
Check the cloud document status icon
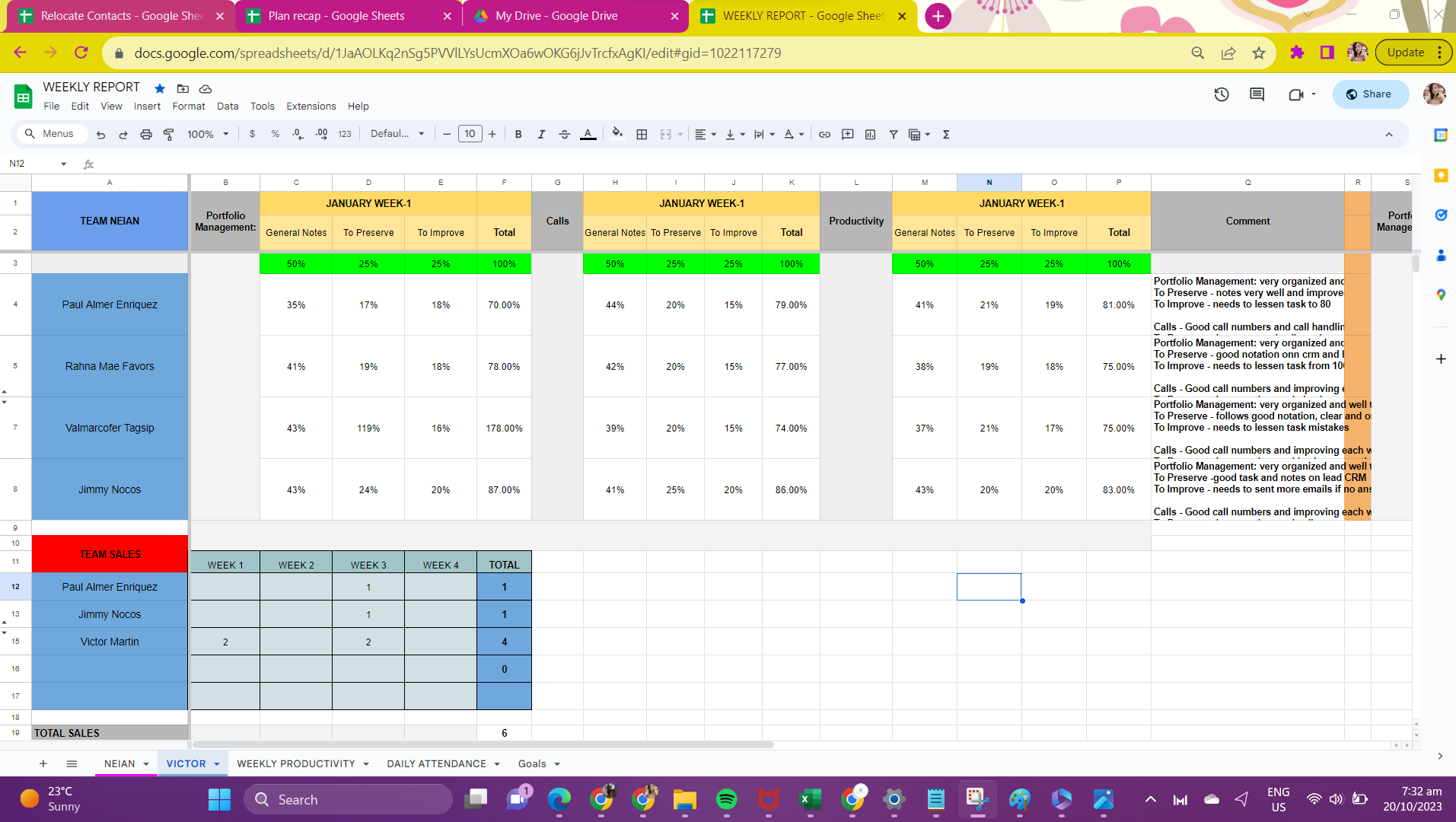click(205, 88)
